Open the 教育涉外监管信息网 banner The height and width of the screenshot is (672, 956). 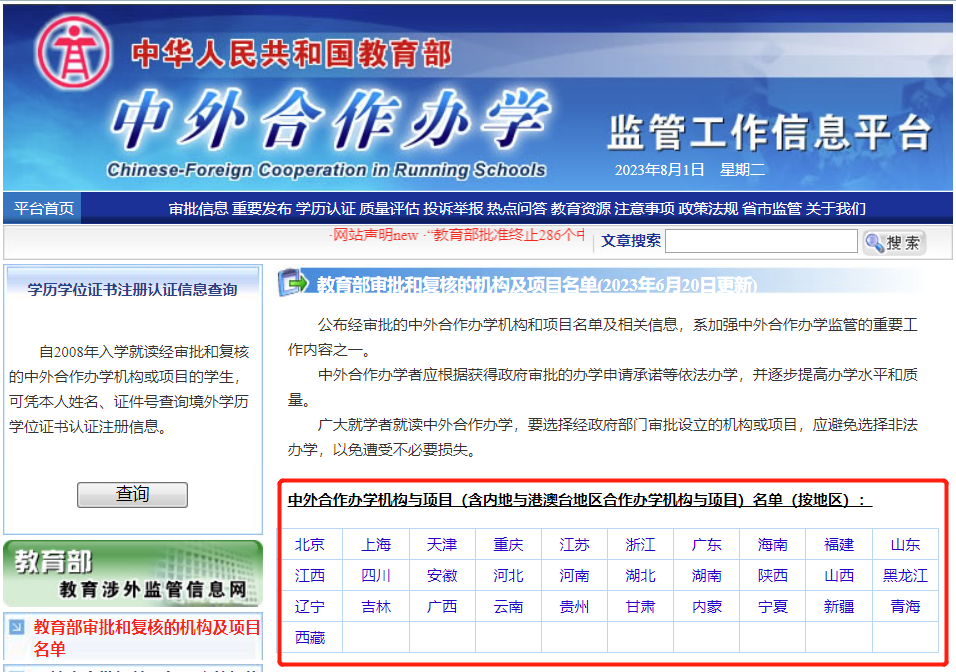[x=133, y=574]
